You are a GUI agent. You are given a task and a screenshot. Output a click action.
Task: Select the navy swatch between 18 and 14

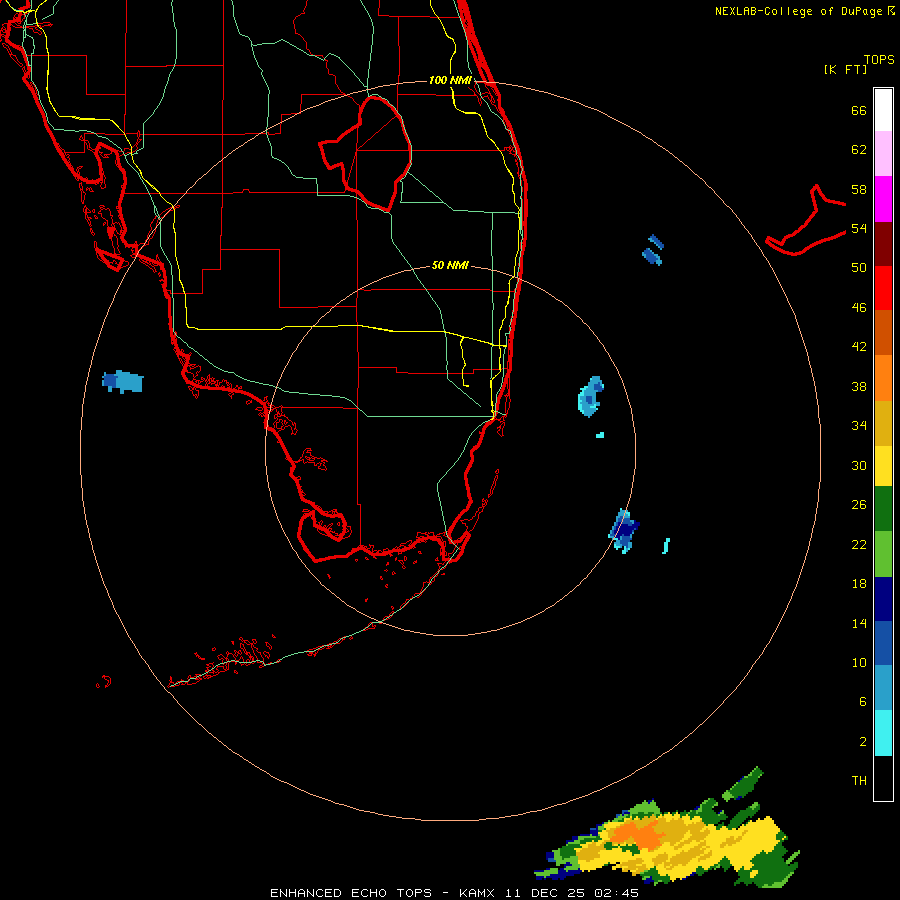coord(883,599)
